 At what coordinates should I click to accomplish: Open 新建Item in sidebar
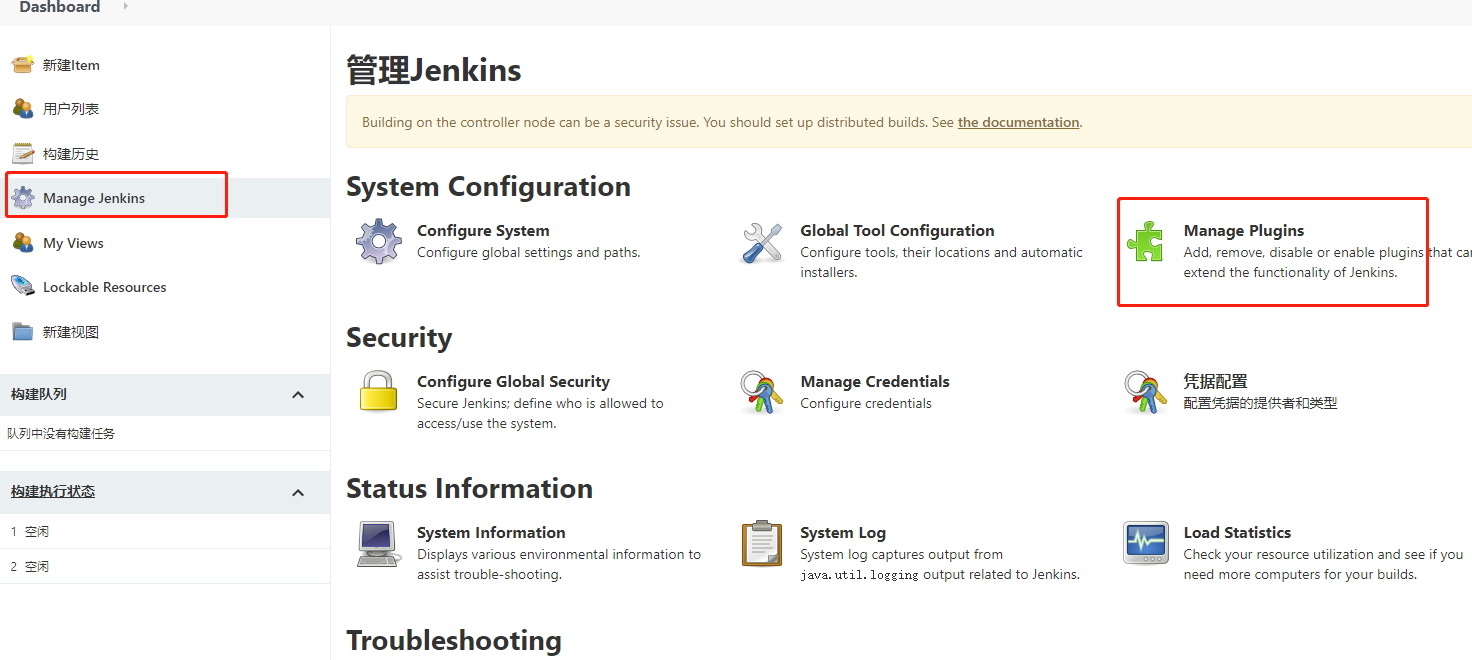point(71,65)
